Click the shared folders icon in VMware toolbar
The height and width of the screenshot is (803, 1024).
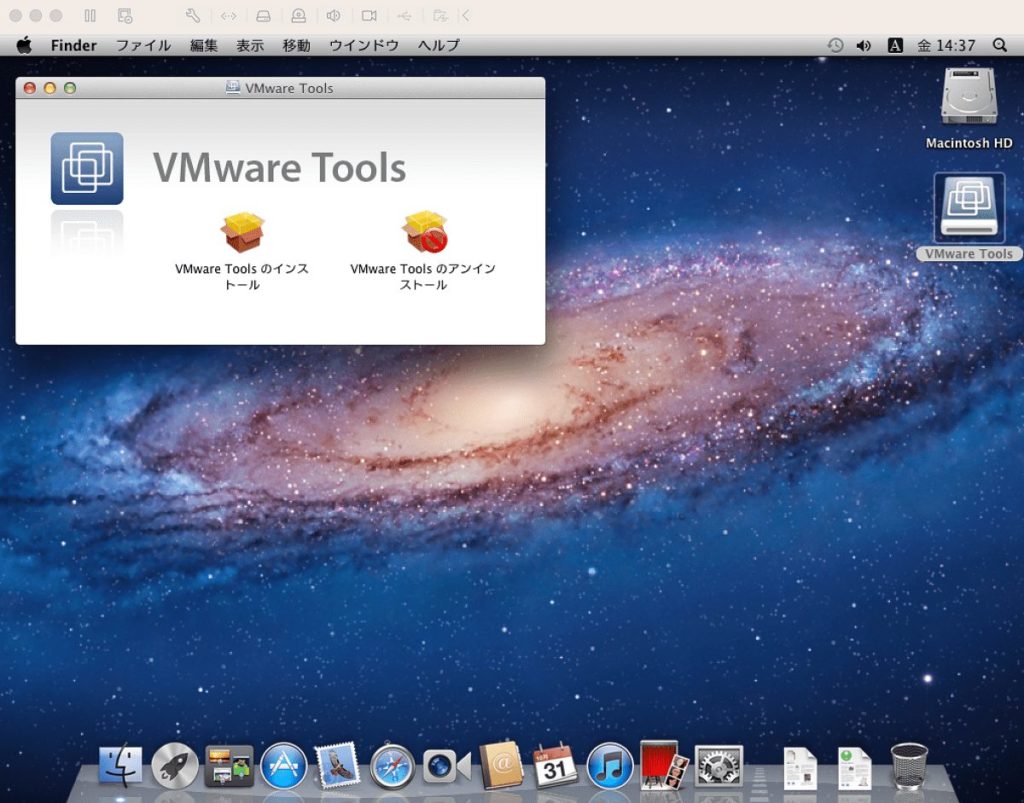[x=441, y=16]
